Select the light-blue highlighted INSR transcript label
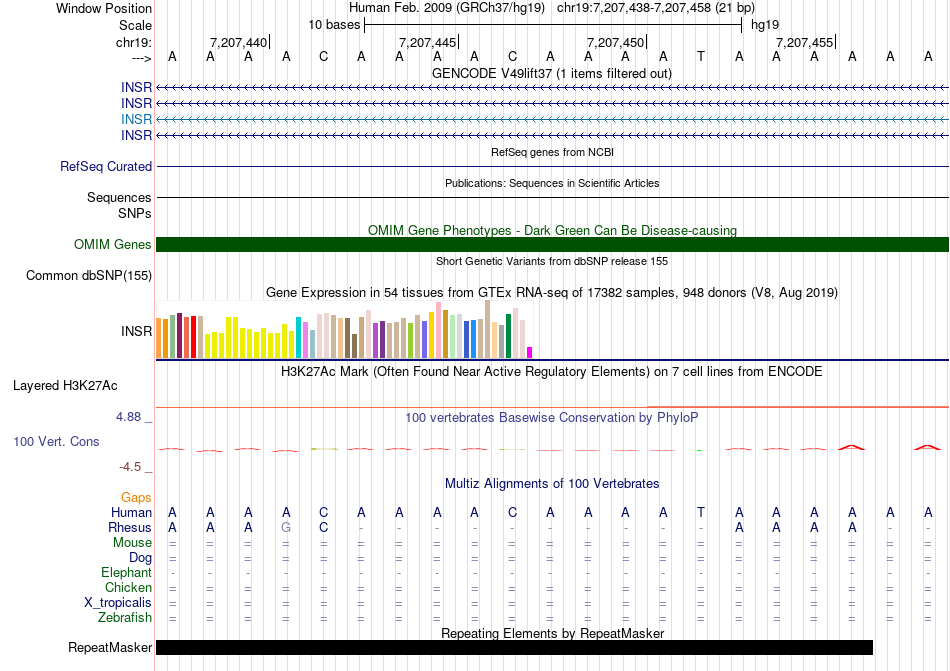 pyautogui.click(x=136, y=119)
